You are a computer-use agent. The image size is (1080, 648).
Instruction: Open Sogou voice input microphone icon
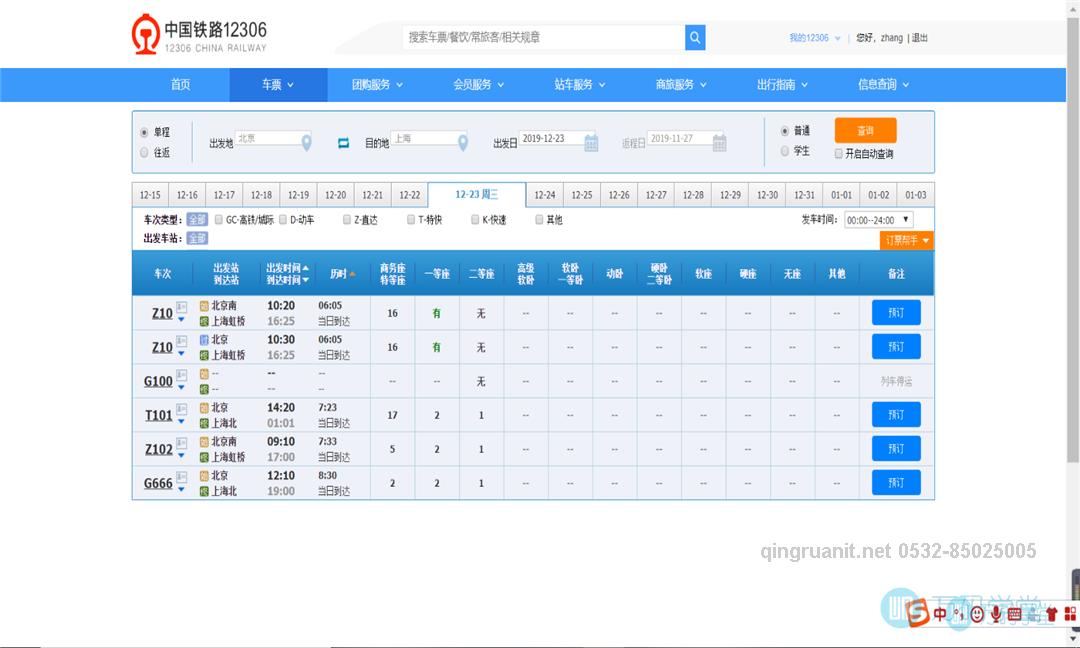pos(996,614)
